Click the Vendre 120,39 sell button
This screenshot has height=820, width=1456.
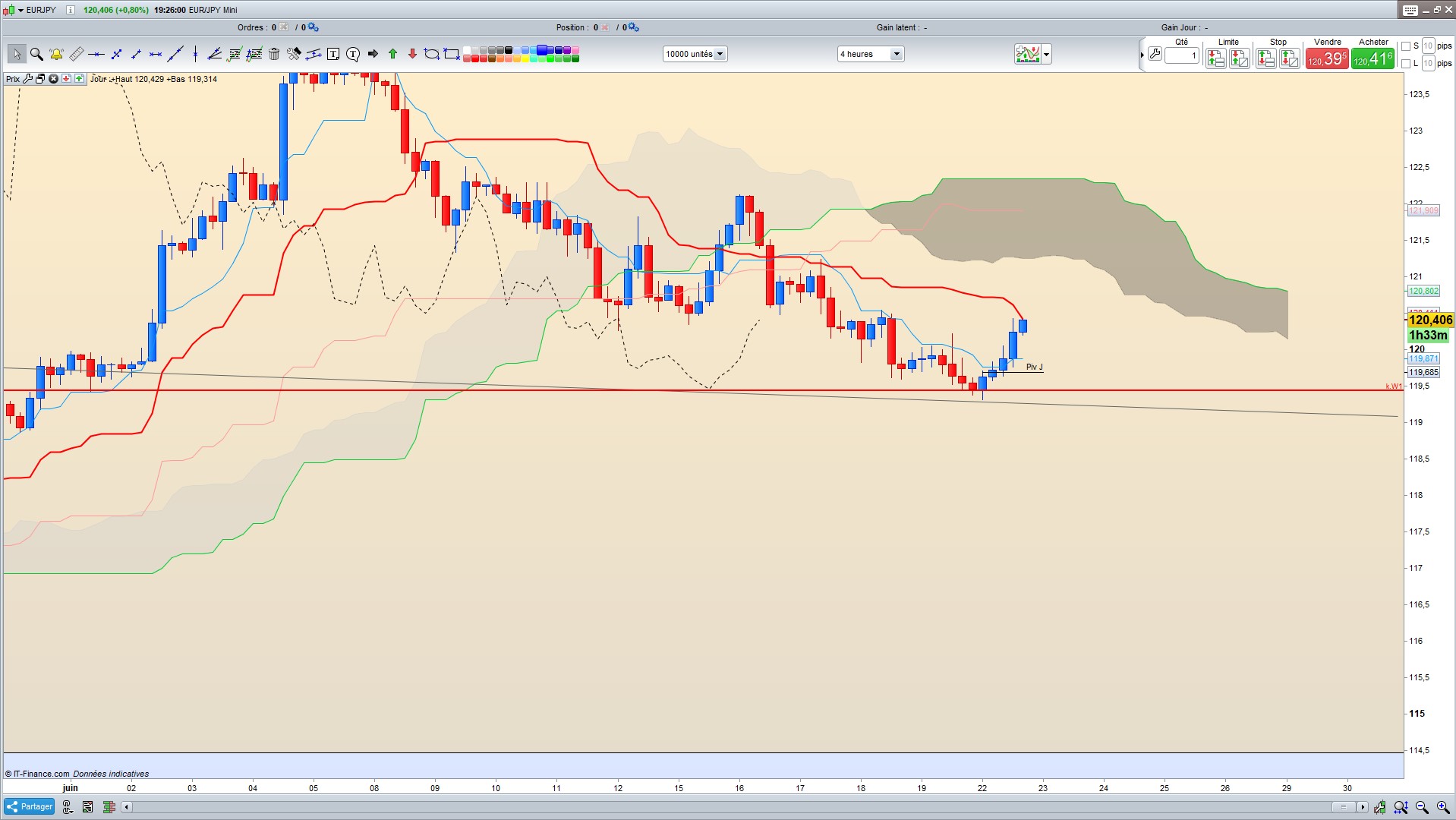point(1327,58)
